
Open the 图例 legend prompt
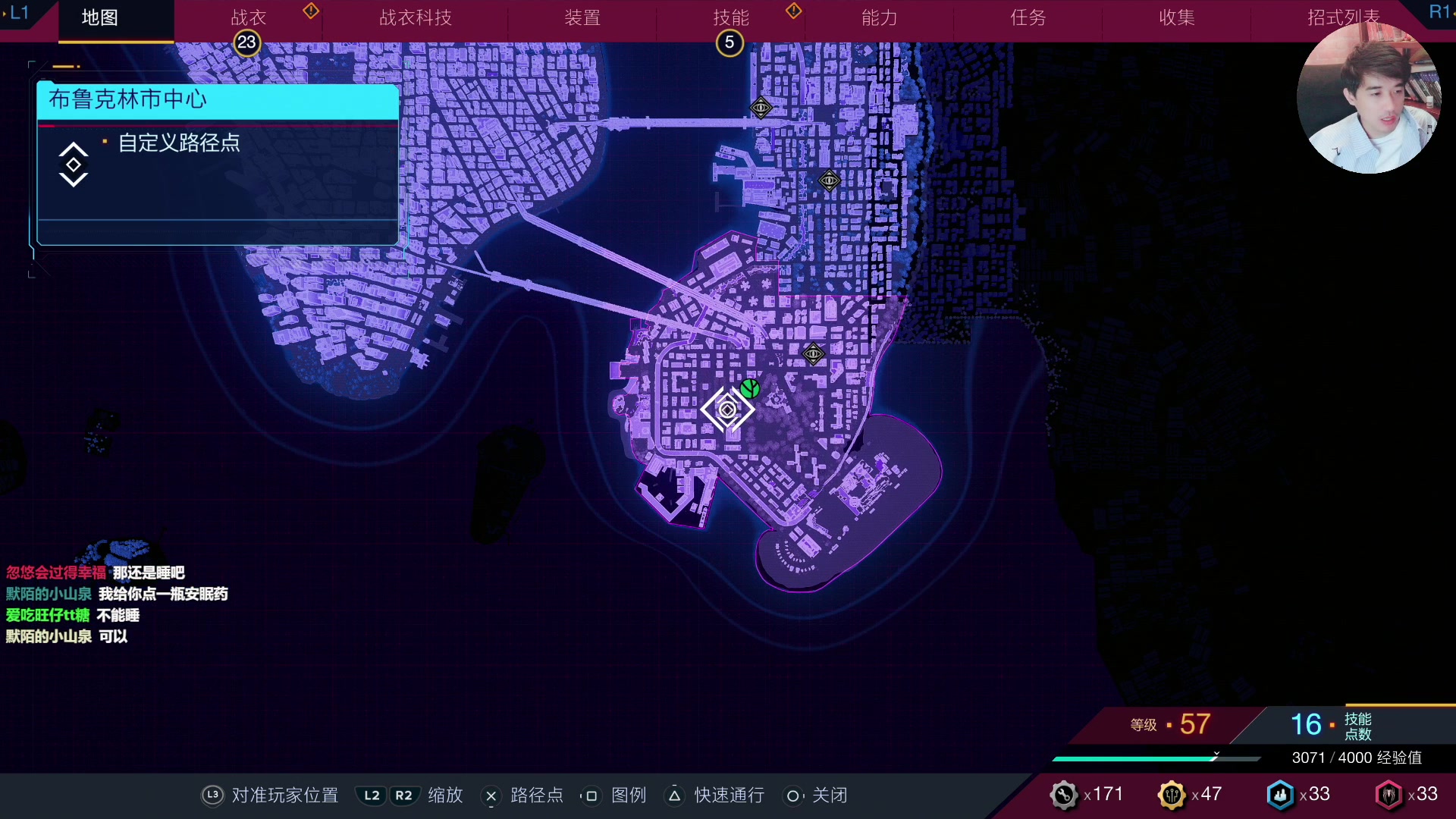pos(613,795)
